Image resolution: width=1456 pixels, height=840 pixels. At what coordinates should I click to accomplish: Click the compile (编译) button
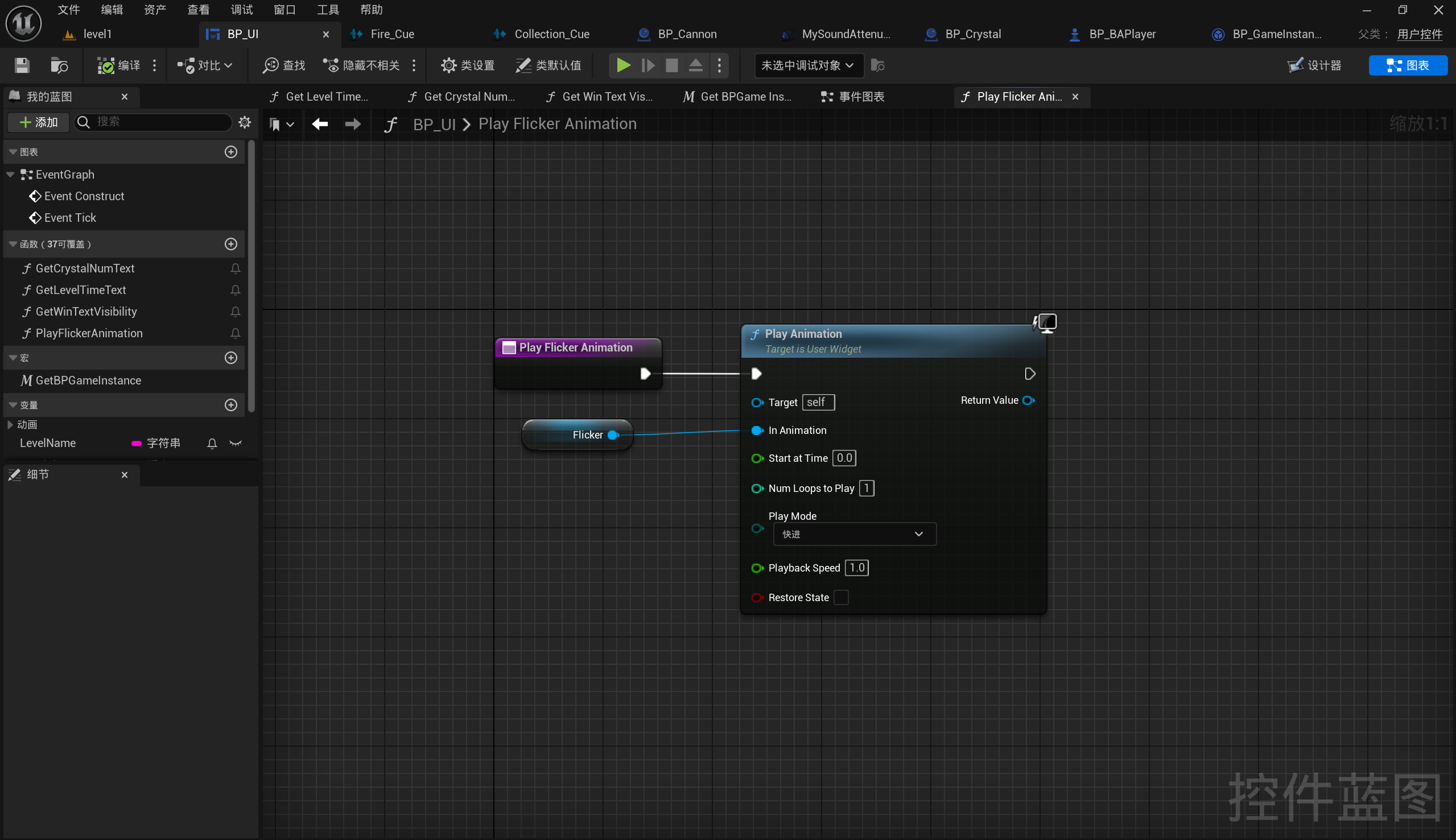118,65
